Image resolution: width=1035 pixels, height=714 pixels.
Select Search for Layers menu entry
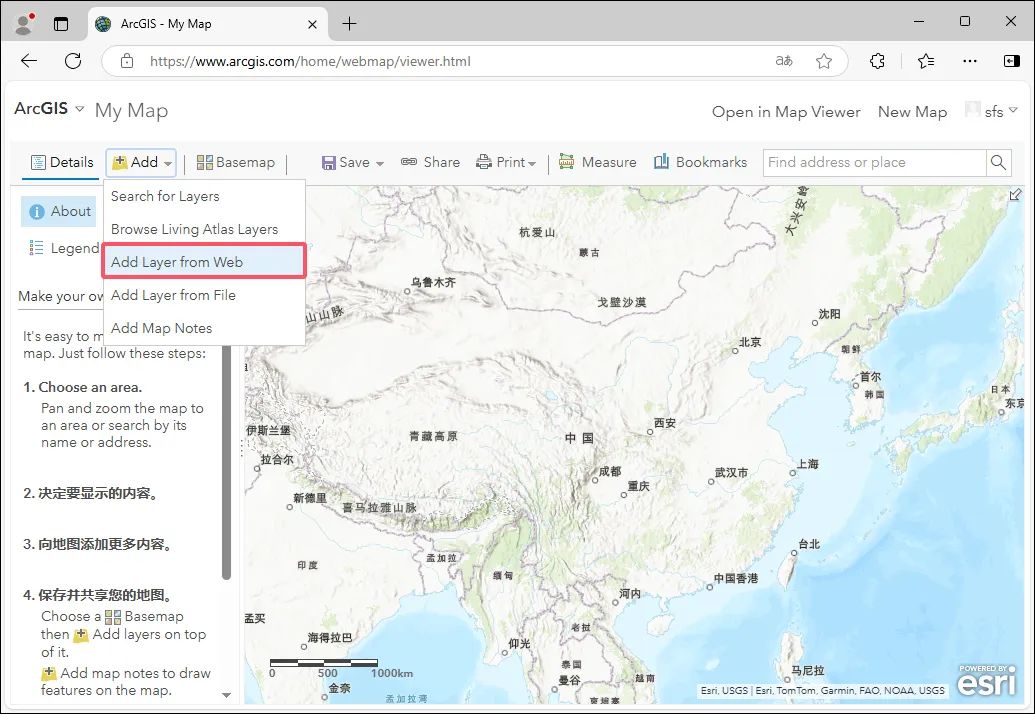coord(165,196)
